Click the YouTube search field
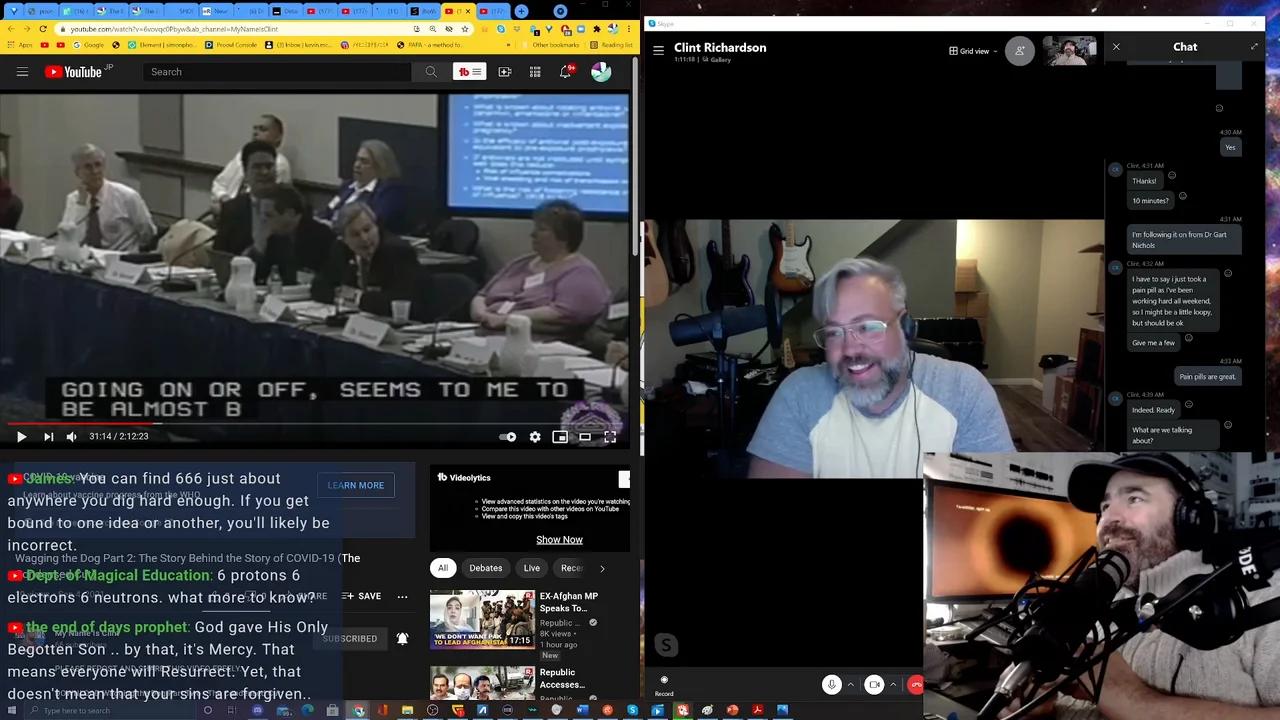1280x720 pixels. tap(280, 72)
